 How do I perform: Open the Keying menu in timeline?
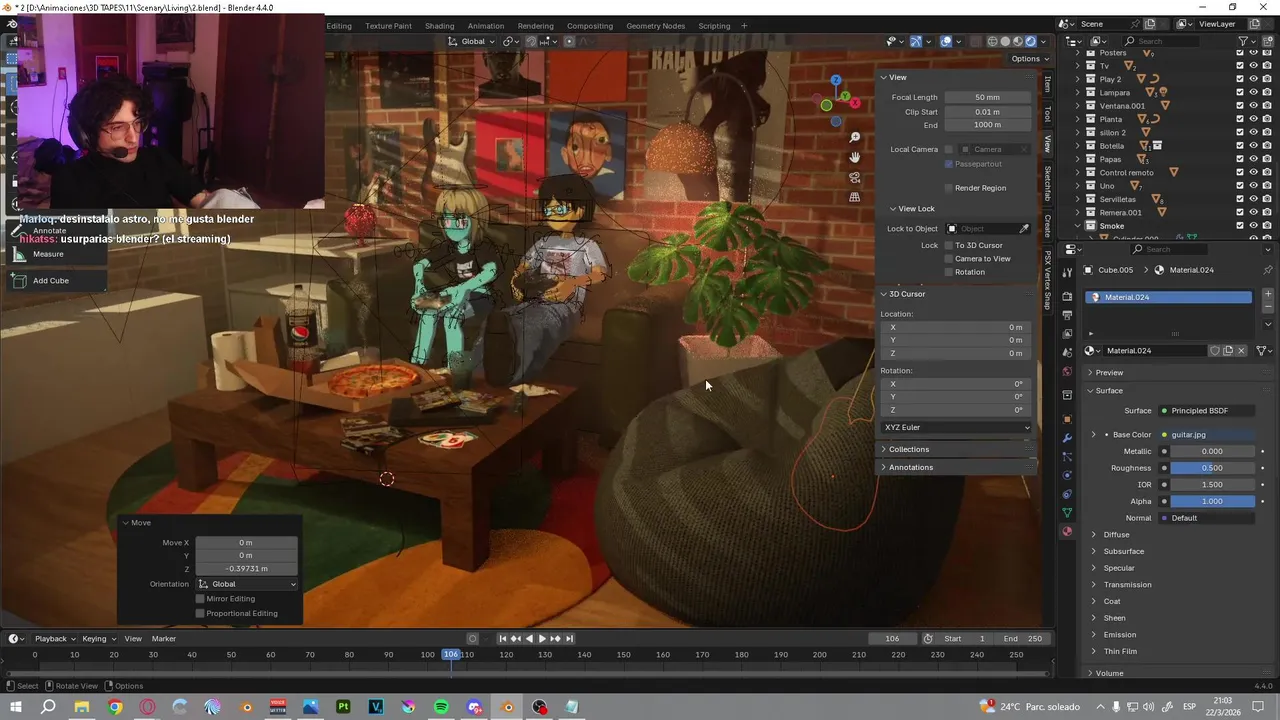[98, 638]
